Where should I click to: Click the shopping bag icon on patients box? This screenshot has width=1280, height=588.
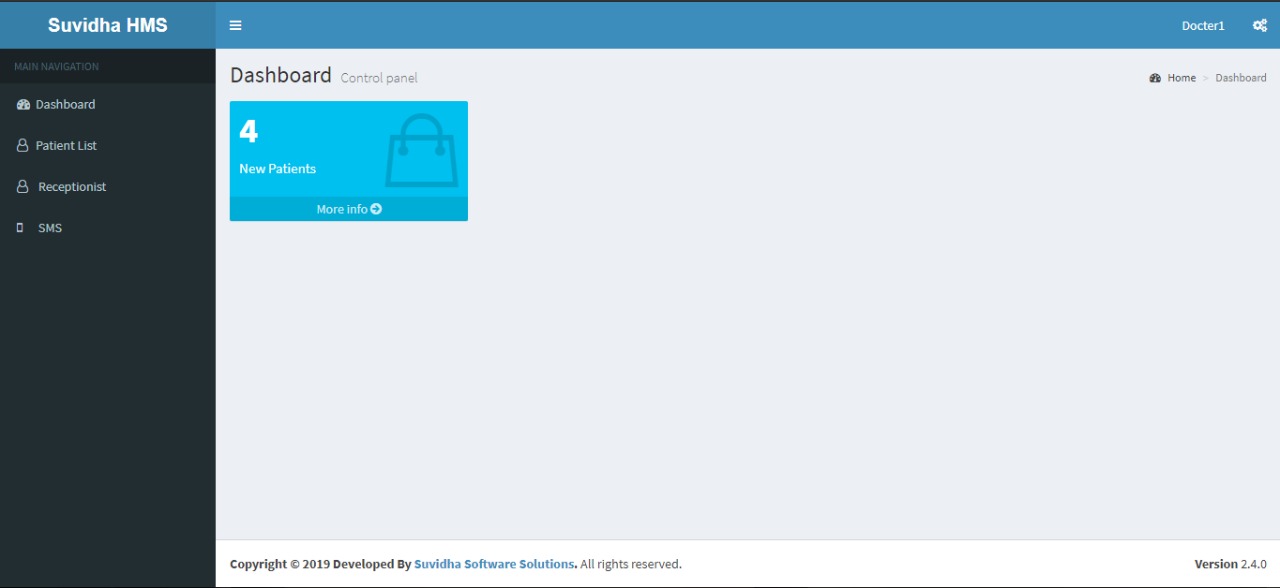(422, 150)
